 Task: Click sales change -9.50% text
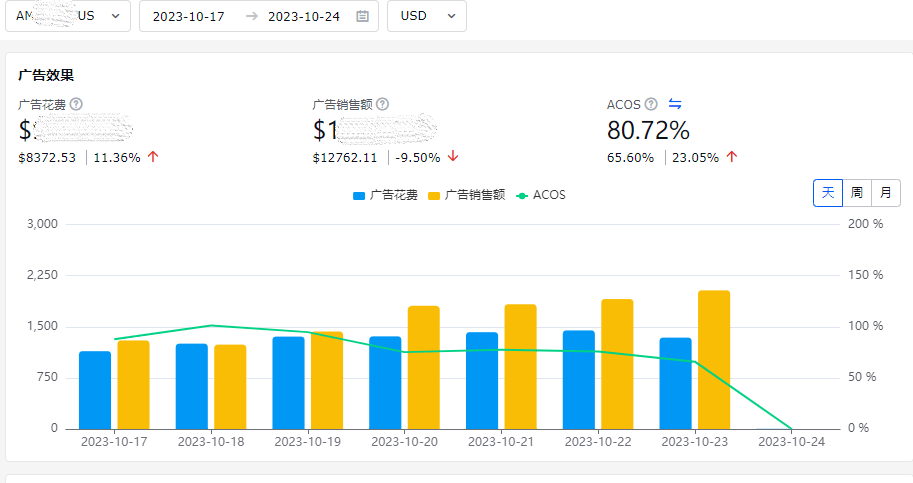[417, 158]
